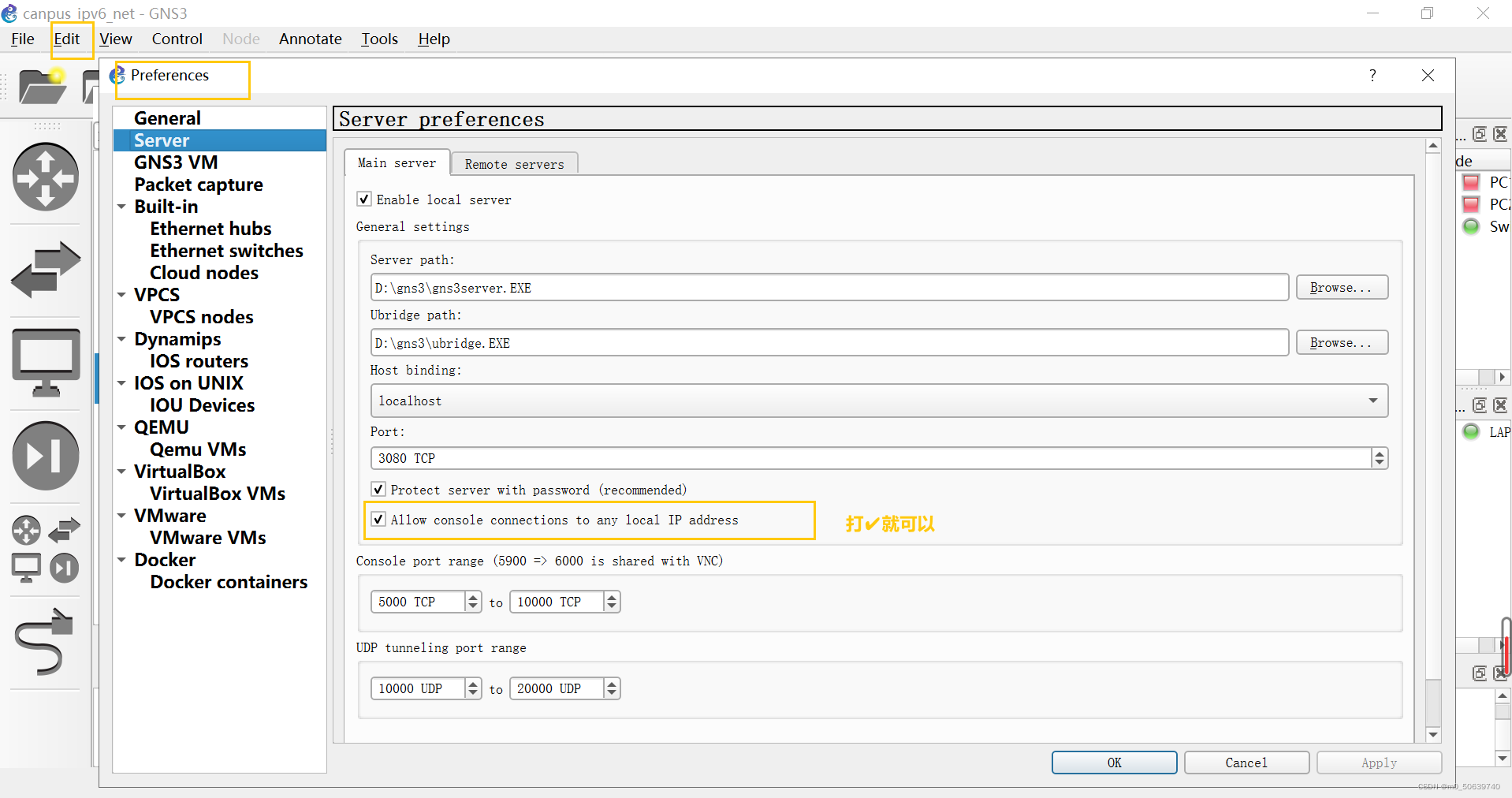Click the Ubridge path input field
1512x798 pixels.
tap(829, 343)
